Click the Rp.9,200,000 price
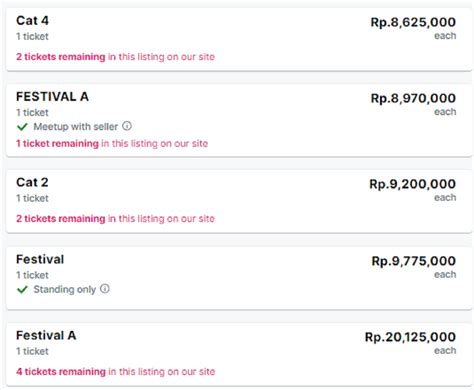The image size is (474, 390). pos(413,184)
